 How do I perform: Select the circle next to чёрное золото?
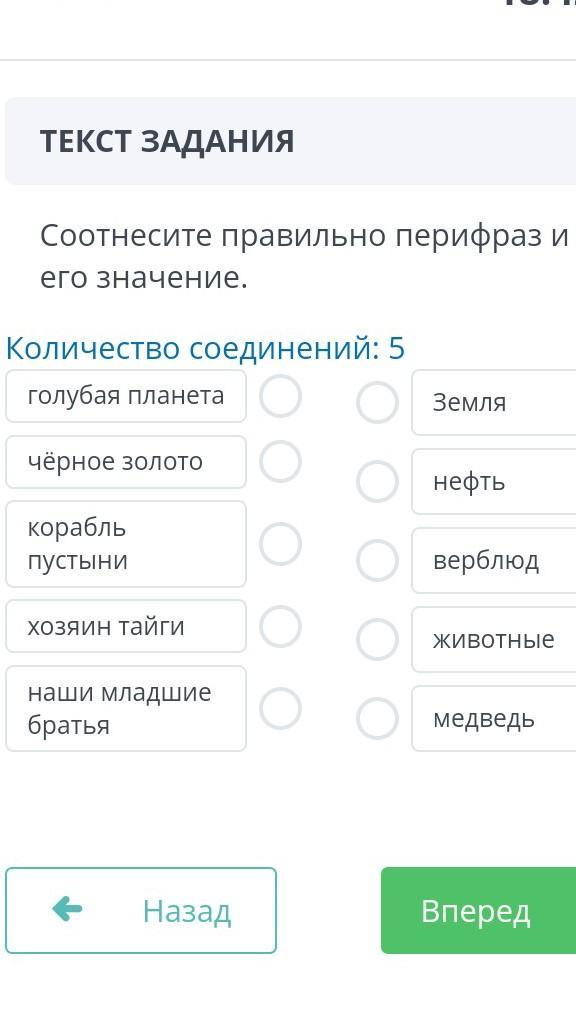[280, 462]
